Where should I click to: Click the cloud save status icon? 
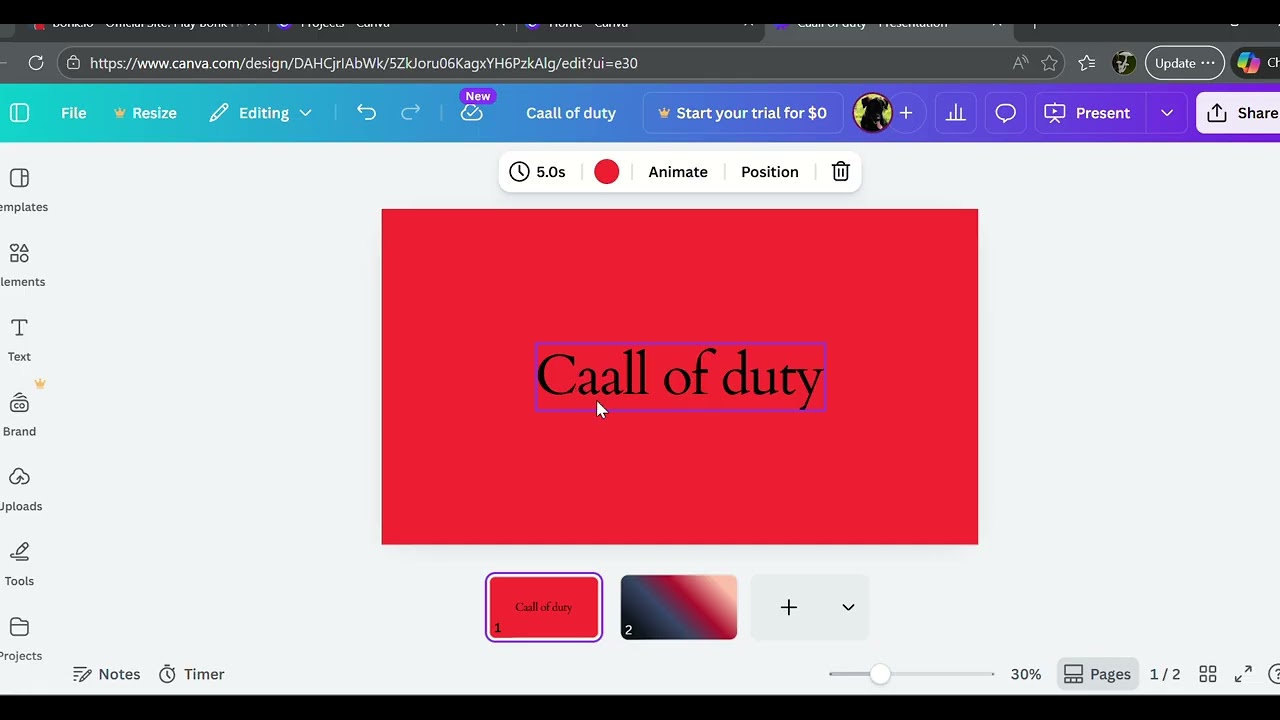472,113
